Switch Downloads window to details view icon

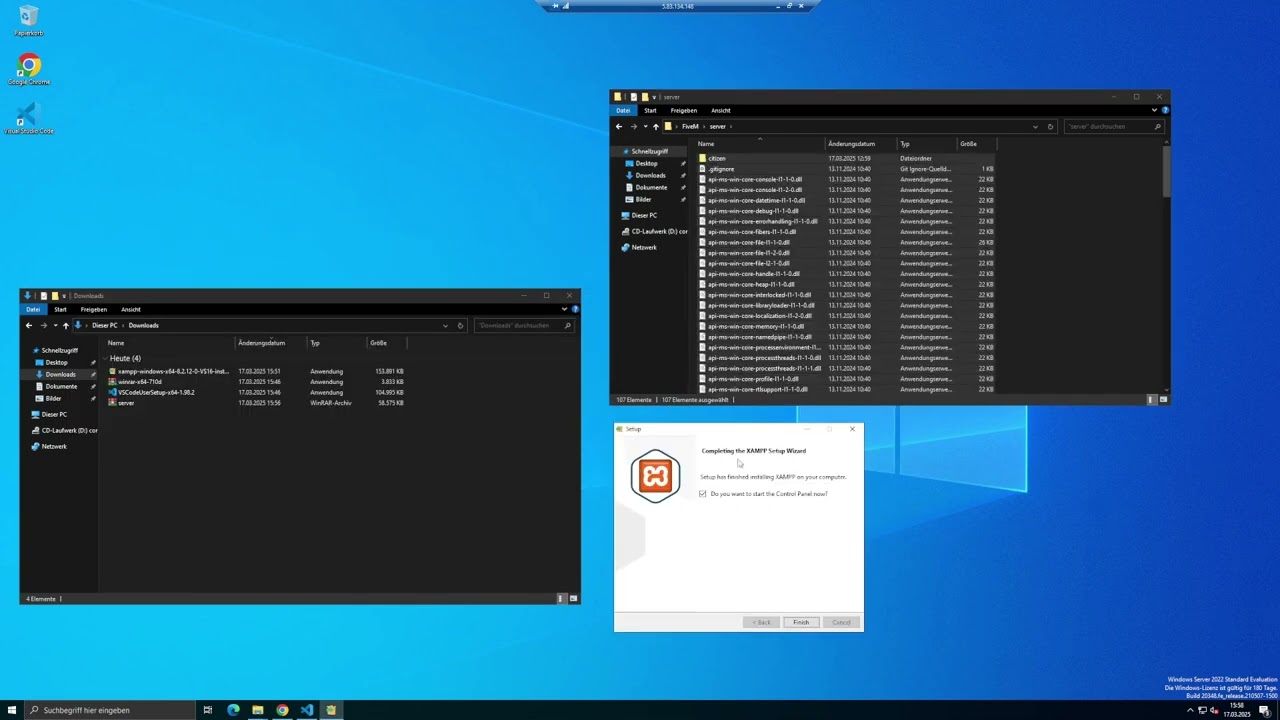click(x=561, y=599)
